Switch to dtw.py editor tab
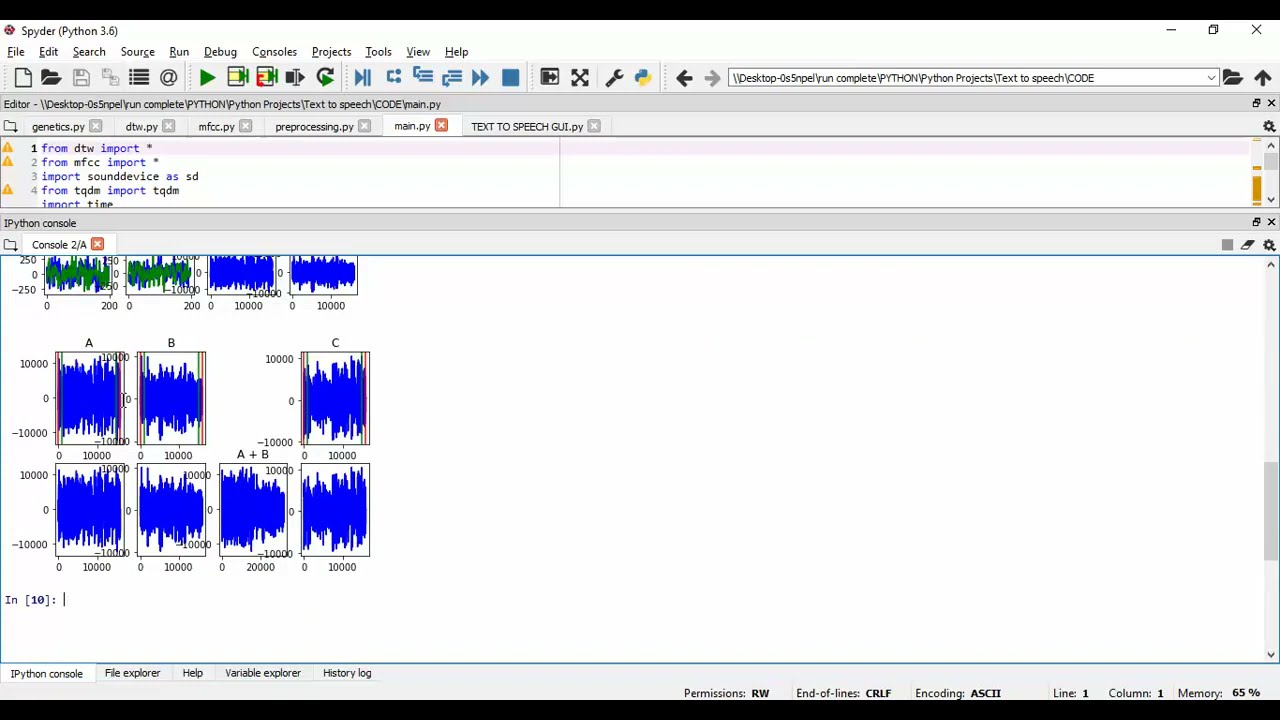Viewport: 1280px width, 720px height. click(141, 127)
